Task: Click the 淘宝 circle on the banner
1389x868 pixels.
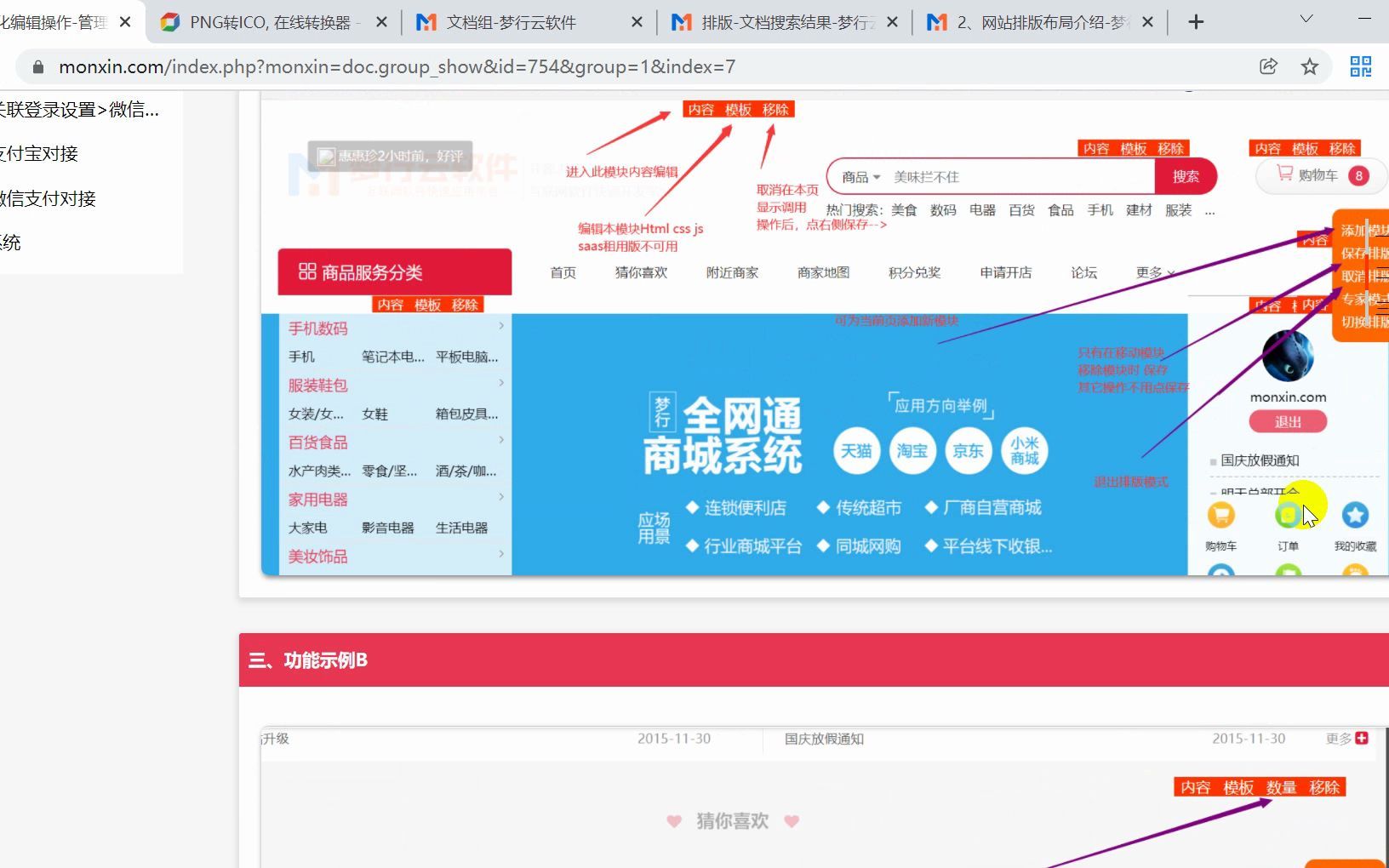Action: point(912,451)
